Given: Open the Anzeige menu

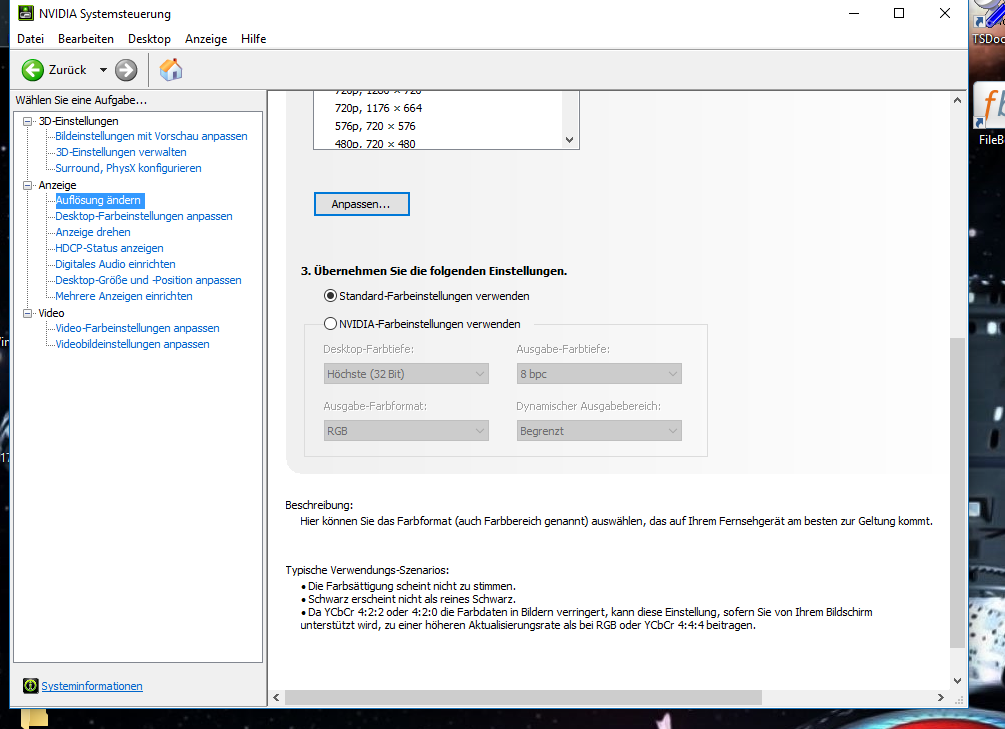Looking at the screenshot, I should pos(206,39).
